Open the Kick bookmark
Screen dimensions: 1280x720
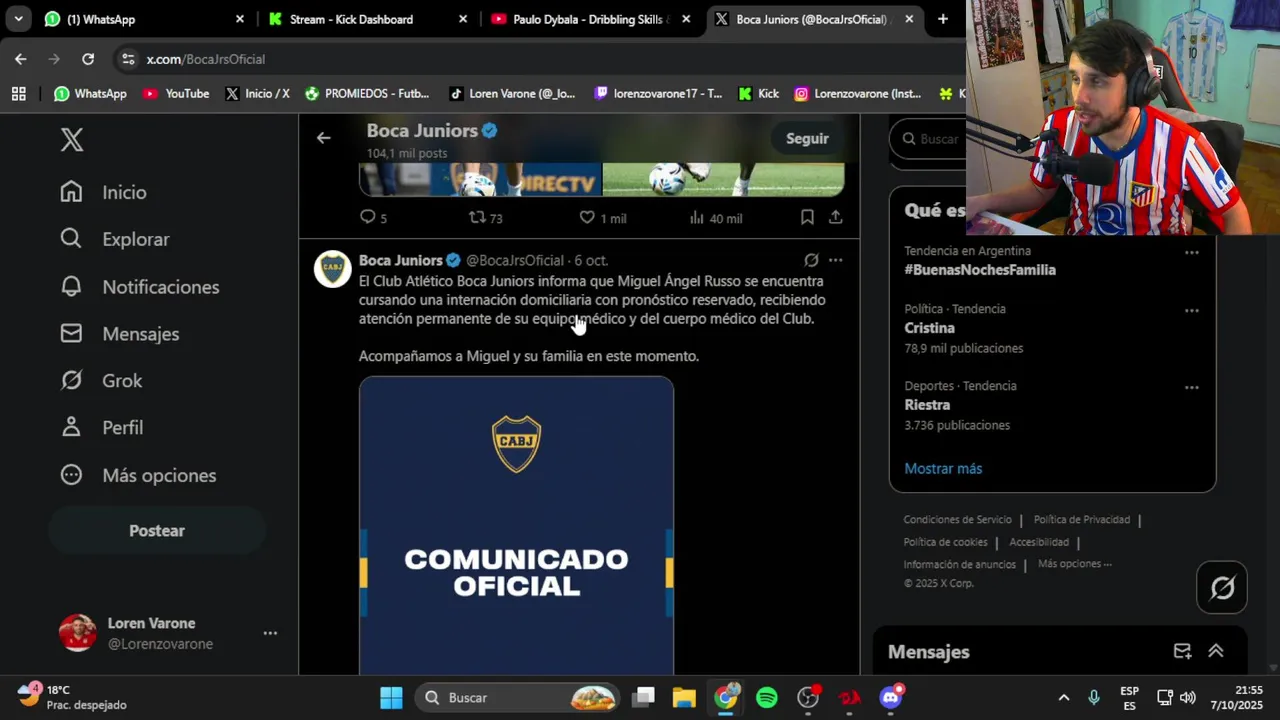pos(758,94)
